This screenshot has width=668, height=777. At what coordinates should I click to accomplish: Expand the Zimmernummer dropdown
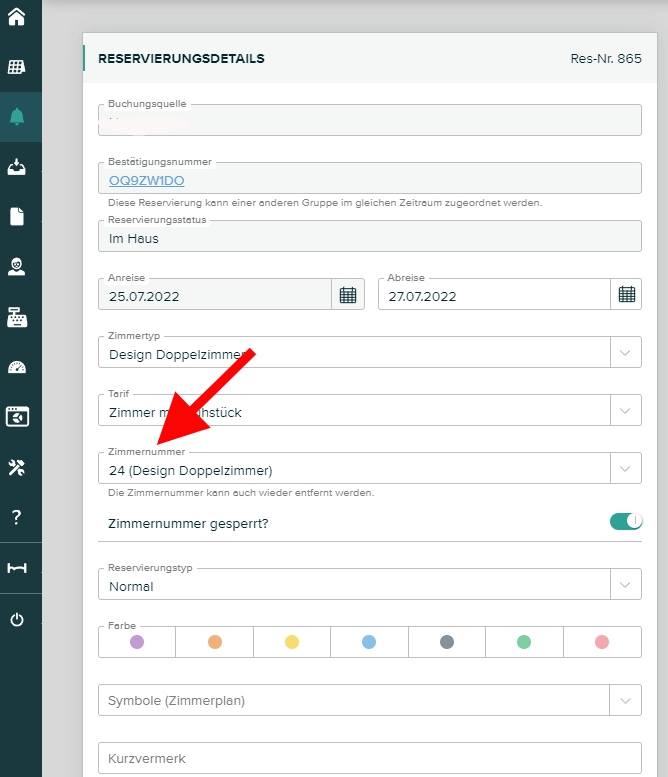point(625,468)
